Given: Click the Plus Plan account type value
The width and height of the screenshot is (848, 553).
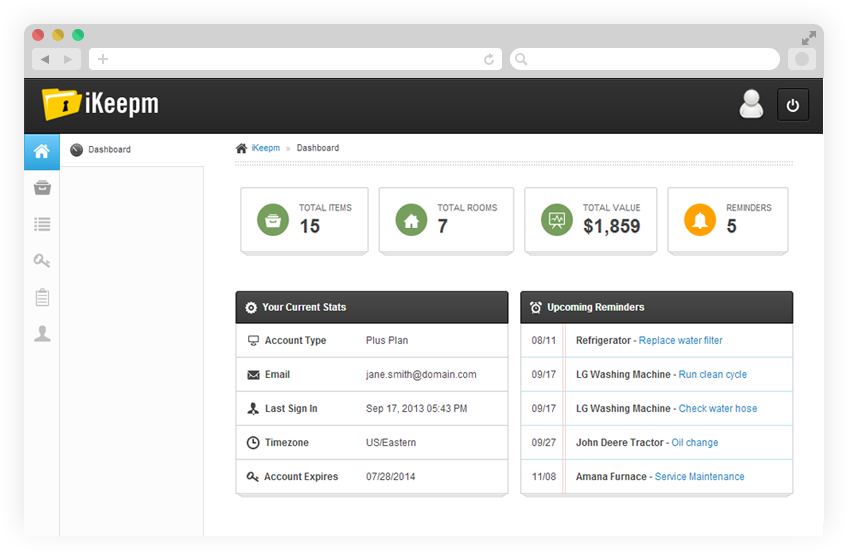Looking at the screenshot, I should point(387,341).
